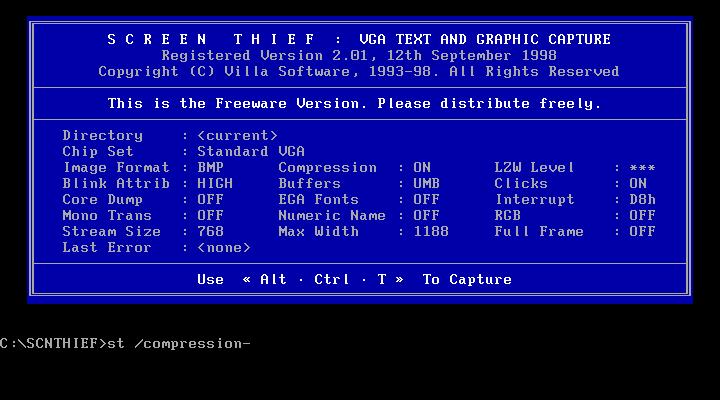This screenshot has width=720, height=400.
Task: Select the Clicks "ON" value
Action: click(x=638, y=184)
